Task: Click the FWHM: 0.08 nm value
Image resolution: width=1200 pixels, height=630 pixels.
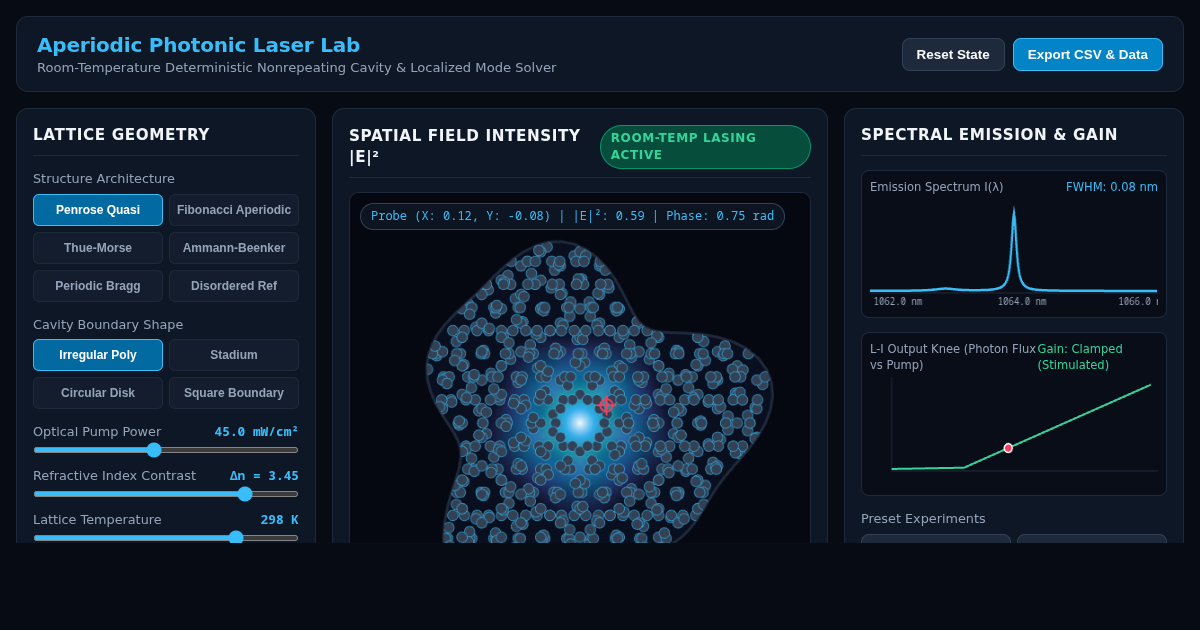Action: pyautogui.click(x=1112, y=187)
